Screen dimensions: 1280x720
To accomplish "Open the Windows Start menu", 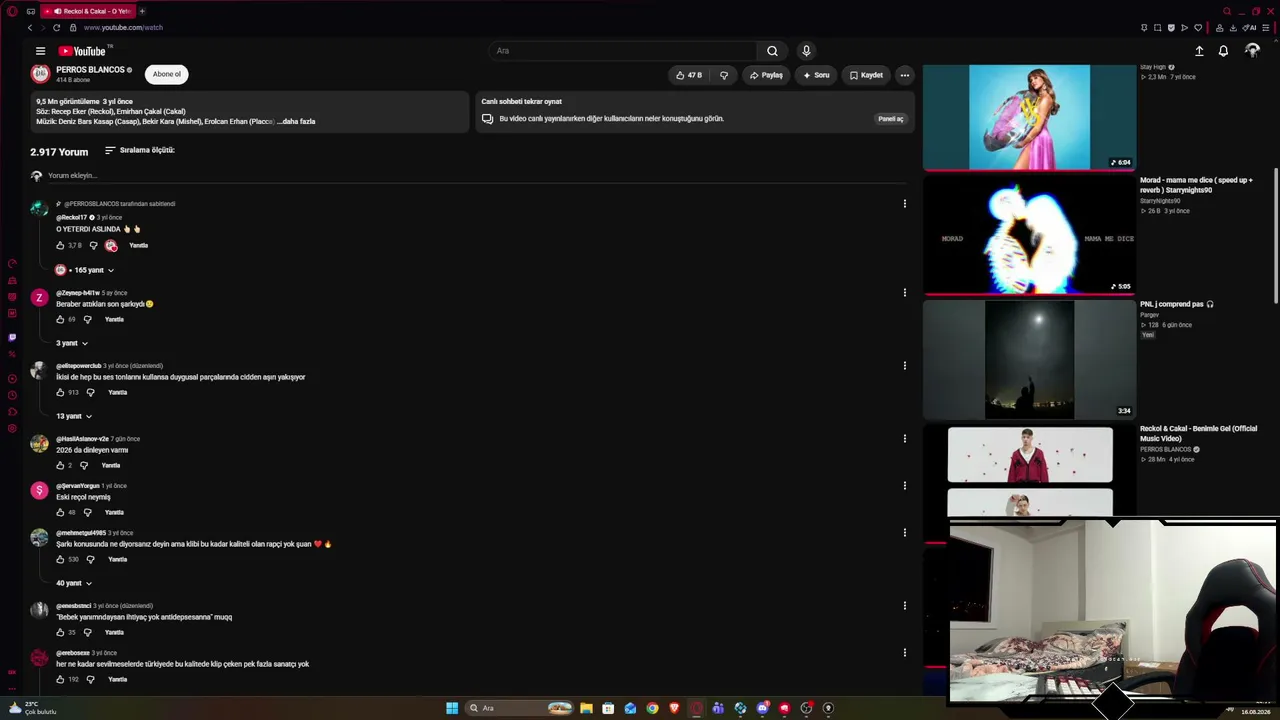I will click(x=452, y=708).
